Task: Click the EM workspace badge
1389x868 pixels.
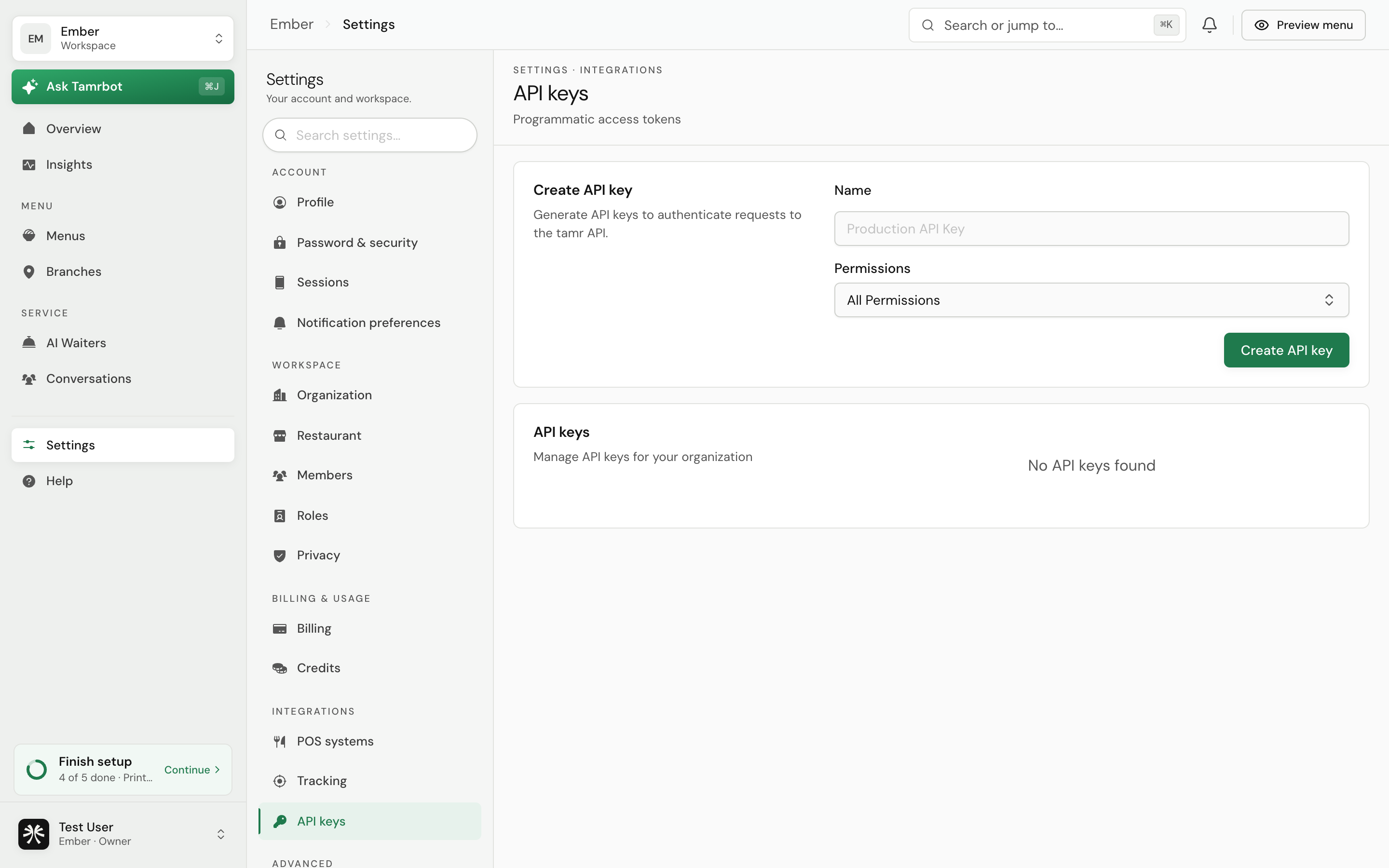Action: [36, 39]
